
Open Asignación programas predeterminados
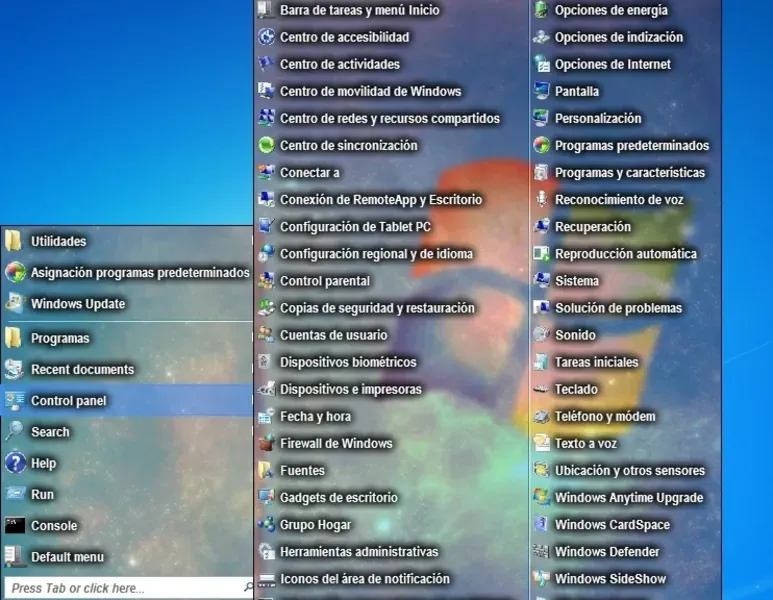tap(127, 272)
